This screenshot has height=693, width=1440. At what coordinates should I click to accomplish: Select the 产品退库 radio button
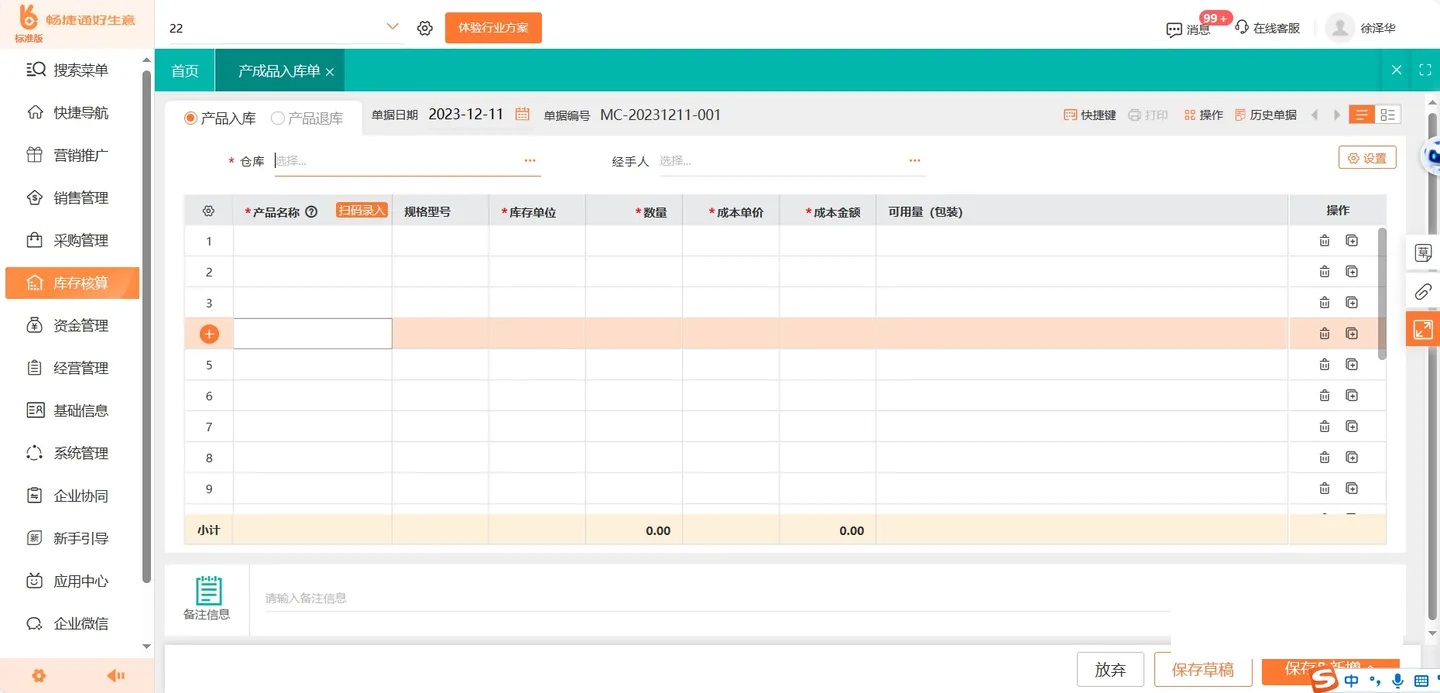[278, 118]
